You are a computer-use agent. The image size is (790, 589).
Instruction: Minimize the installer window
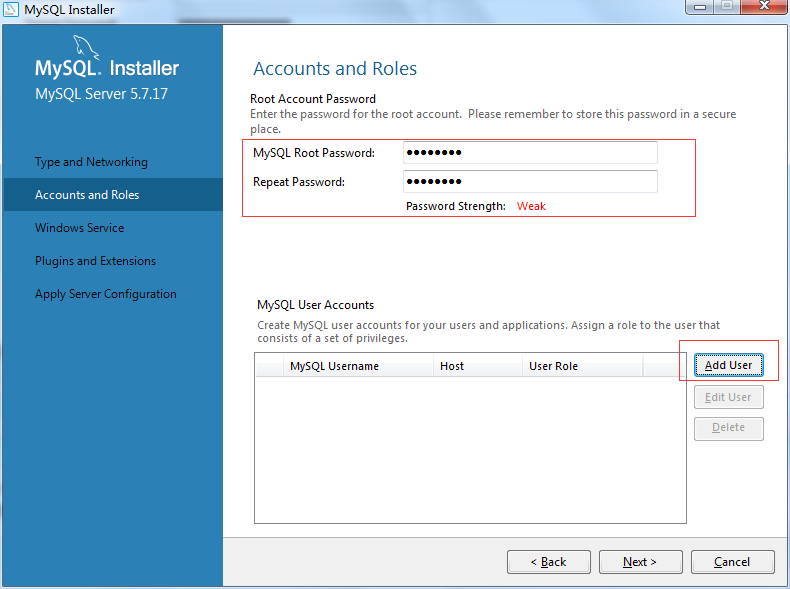pos(700,7)
